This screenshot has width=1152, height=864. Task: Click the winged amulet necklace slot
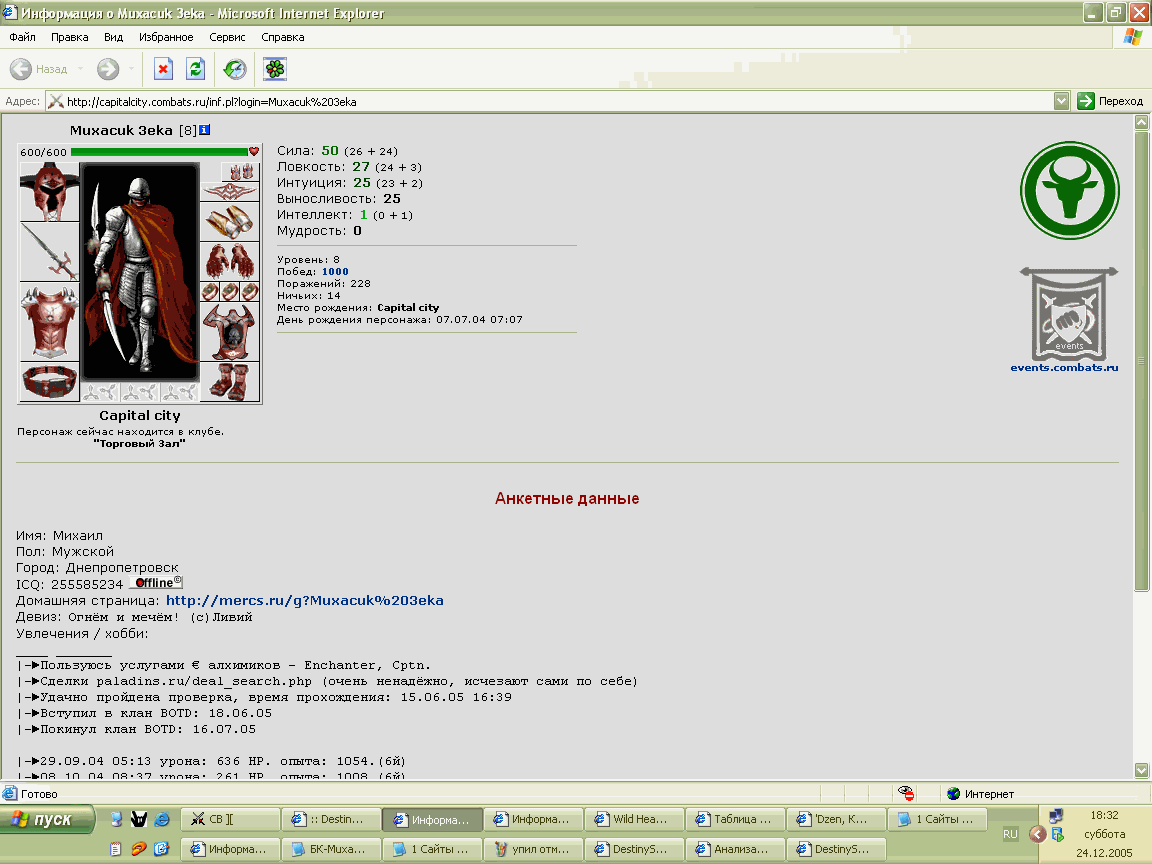(230, 192)
